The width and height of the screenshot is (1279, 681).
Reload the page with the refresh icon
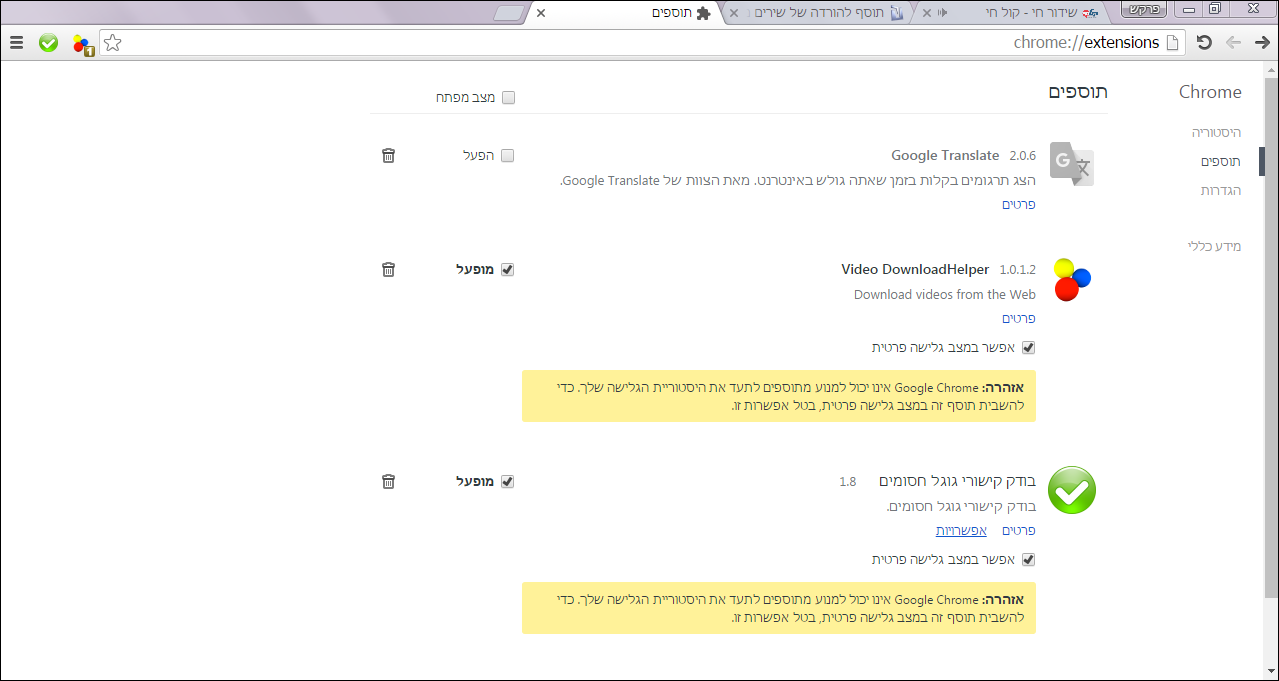1204,43
